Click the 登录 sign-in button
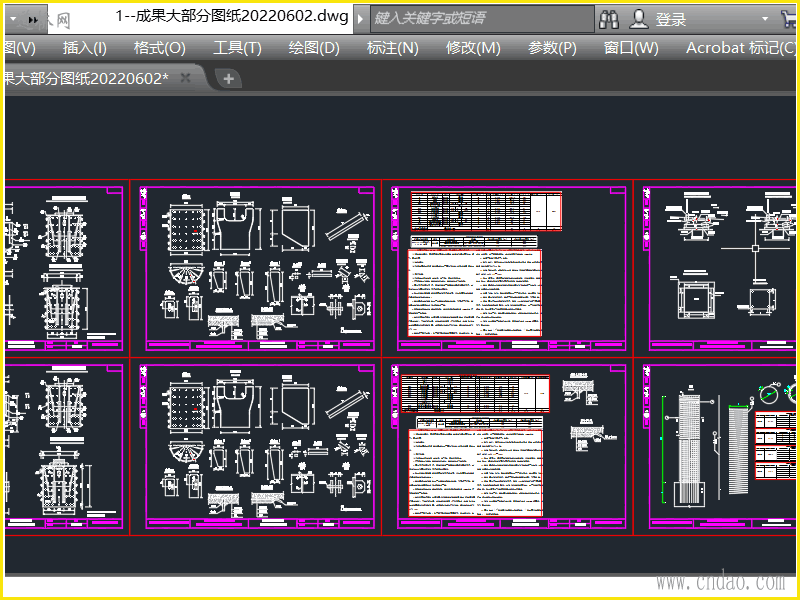The height and width of the screenshot is (600, 800). 671,19
